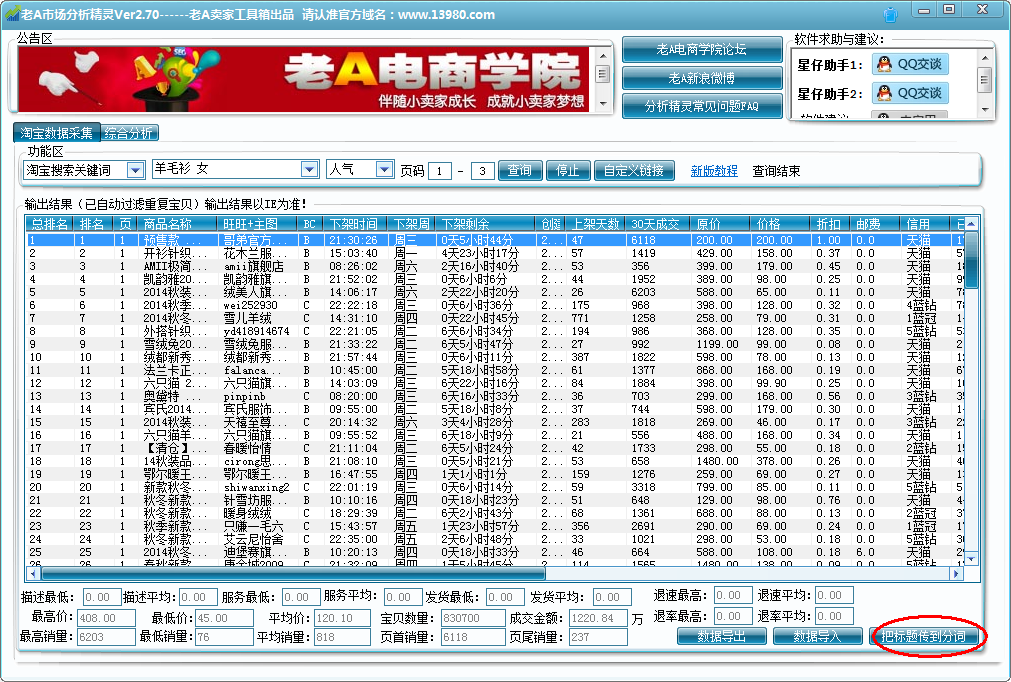The height and width of the screenshot is (682, 1011).
Task: Click the 数据导出 button
Action: tap(722, 636)
